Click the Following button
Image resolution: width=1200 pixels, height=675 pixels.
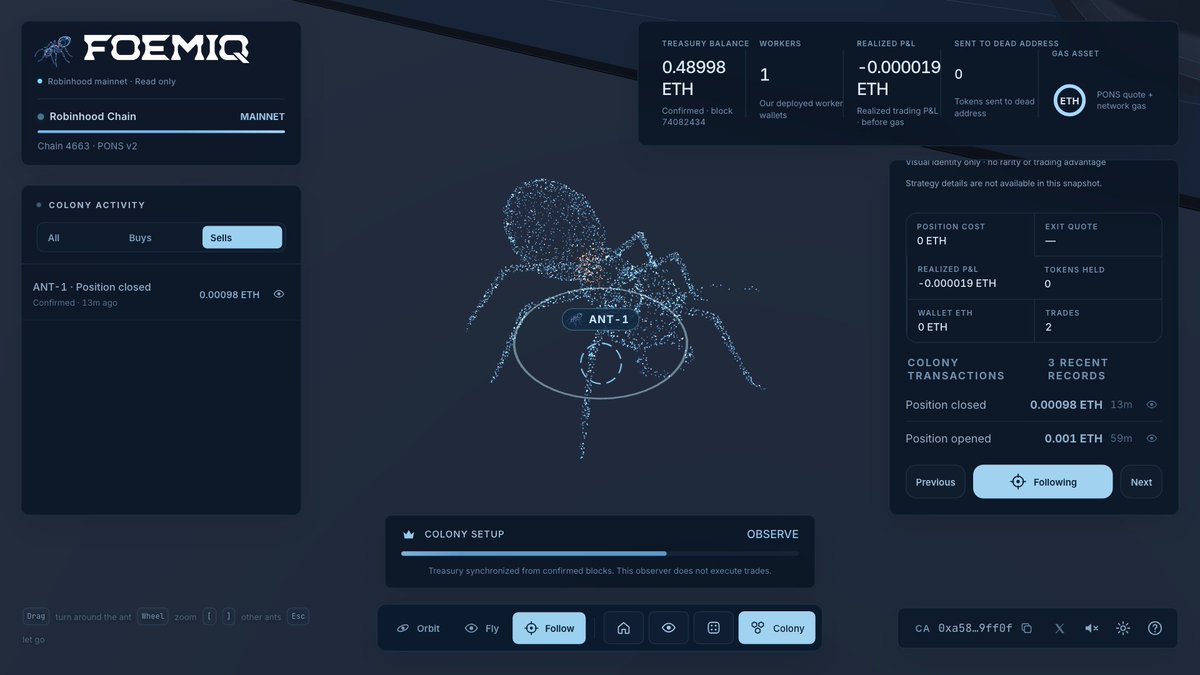[1042, 482]
